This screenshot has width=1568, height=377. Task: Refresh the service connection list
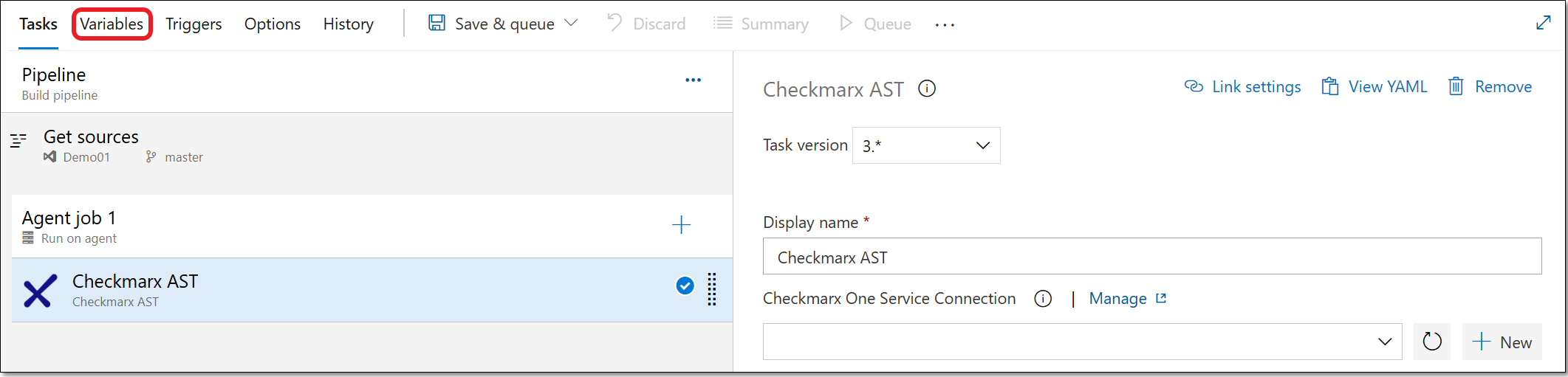(x=1432, y=342)
